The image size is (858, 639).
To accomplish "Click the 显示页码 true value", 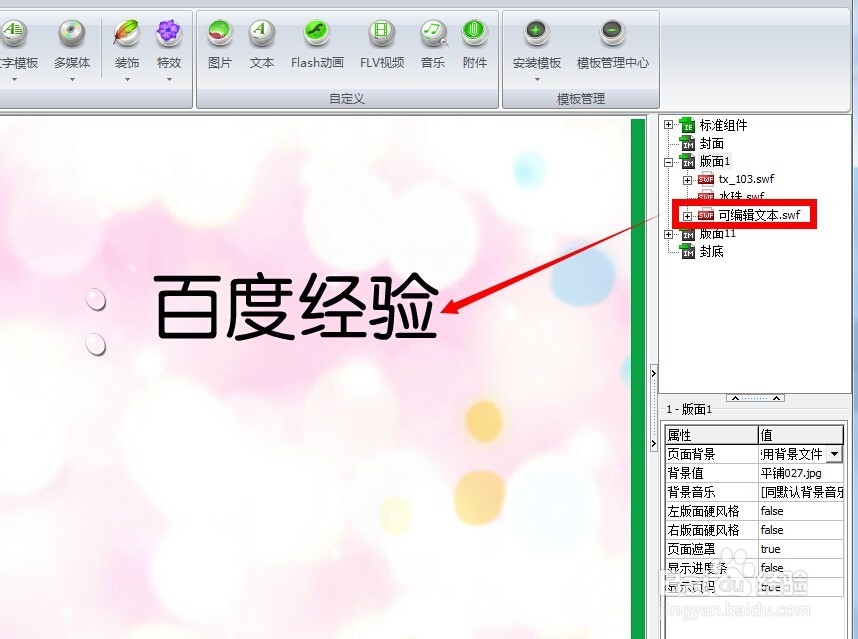I will (x=801, y=586).
